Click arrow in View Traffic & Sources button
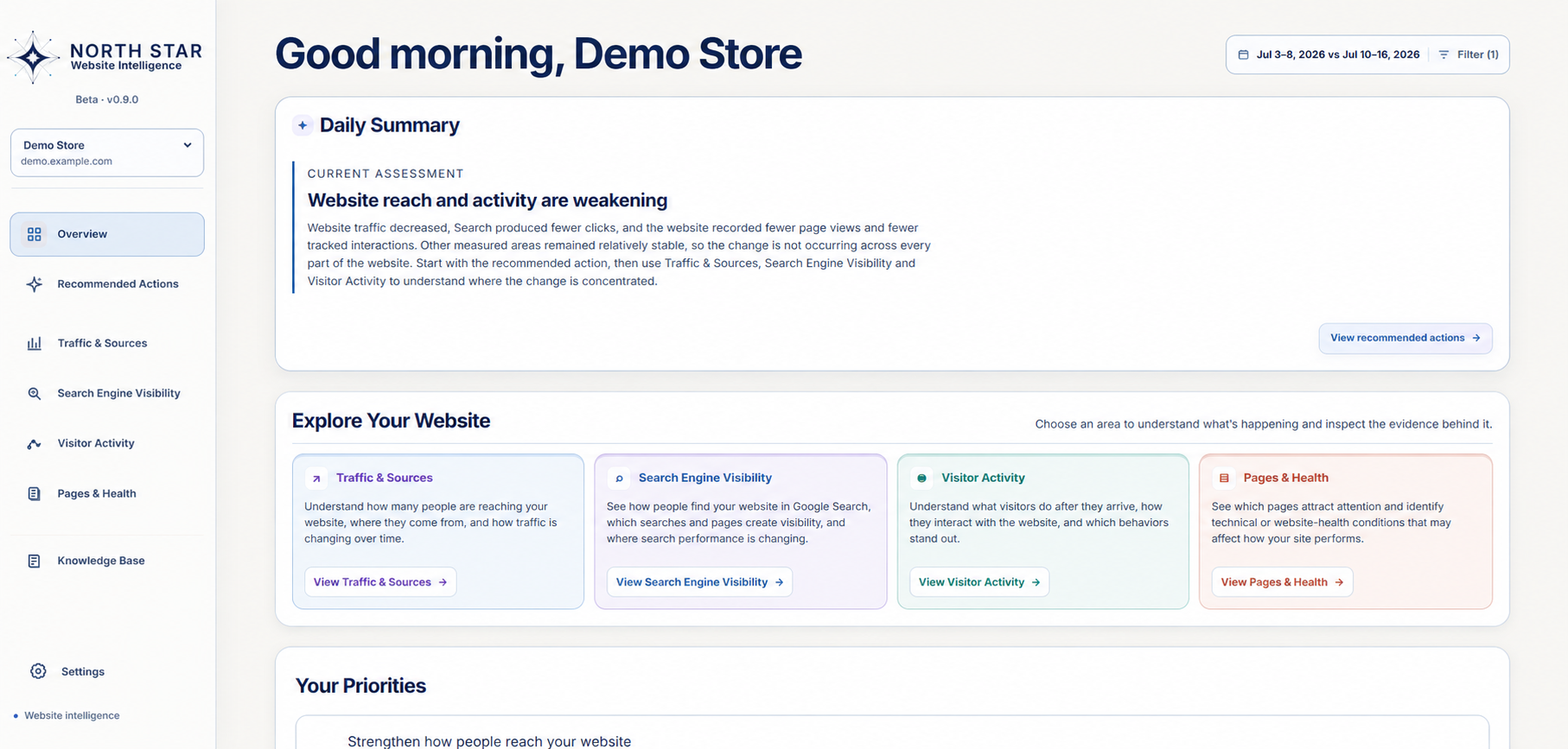 (x=443, y=582)
